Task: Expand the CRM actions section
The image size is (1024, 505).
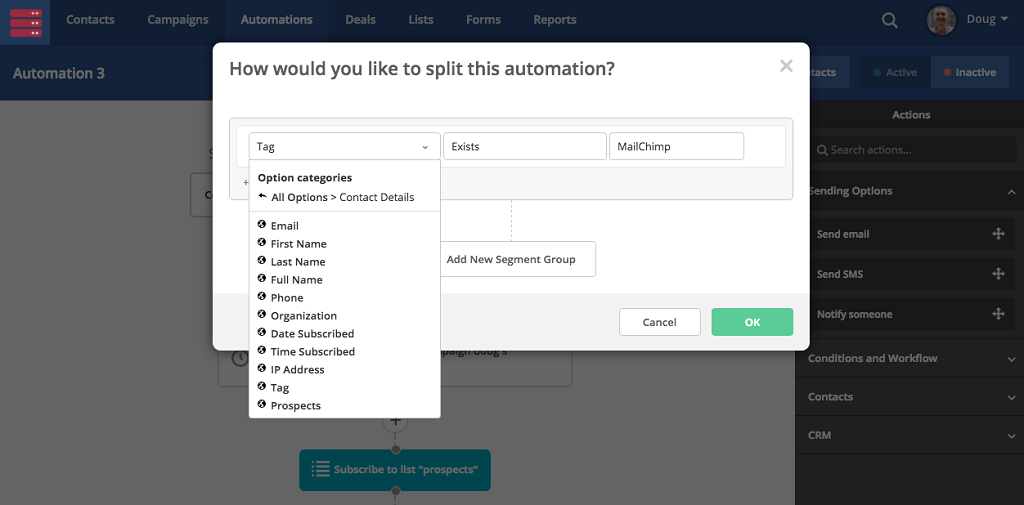Action: (x=910, y=435)
